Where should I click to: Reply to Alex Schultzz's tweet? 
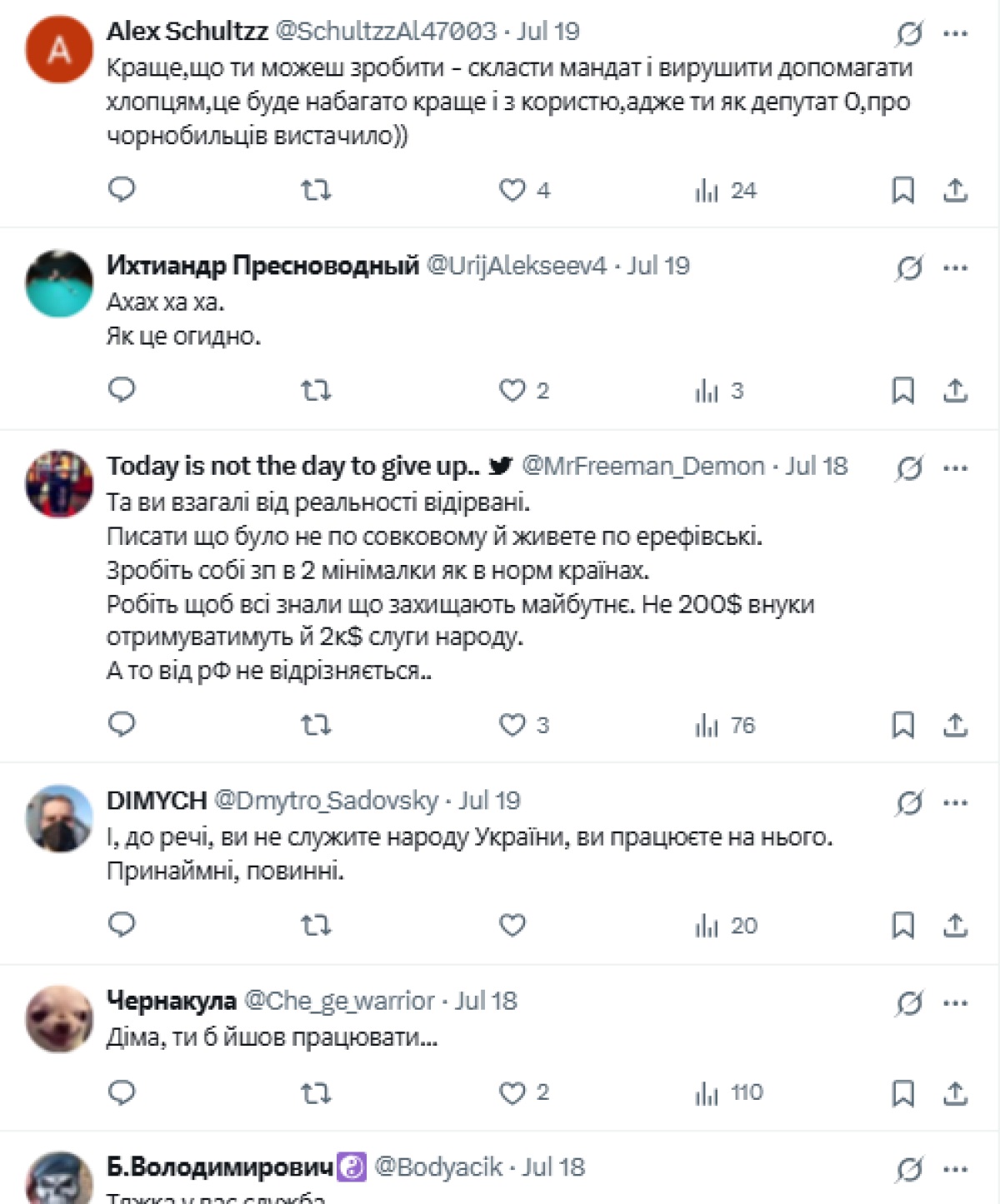[x=122, y=190]
